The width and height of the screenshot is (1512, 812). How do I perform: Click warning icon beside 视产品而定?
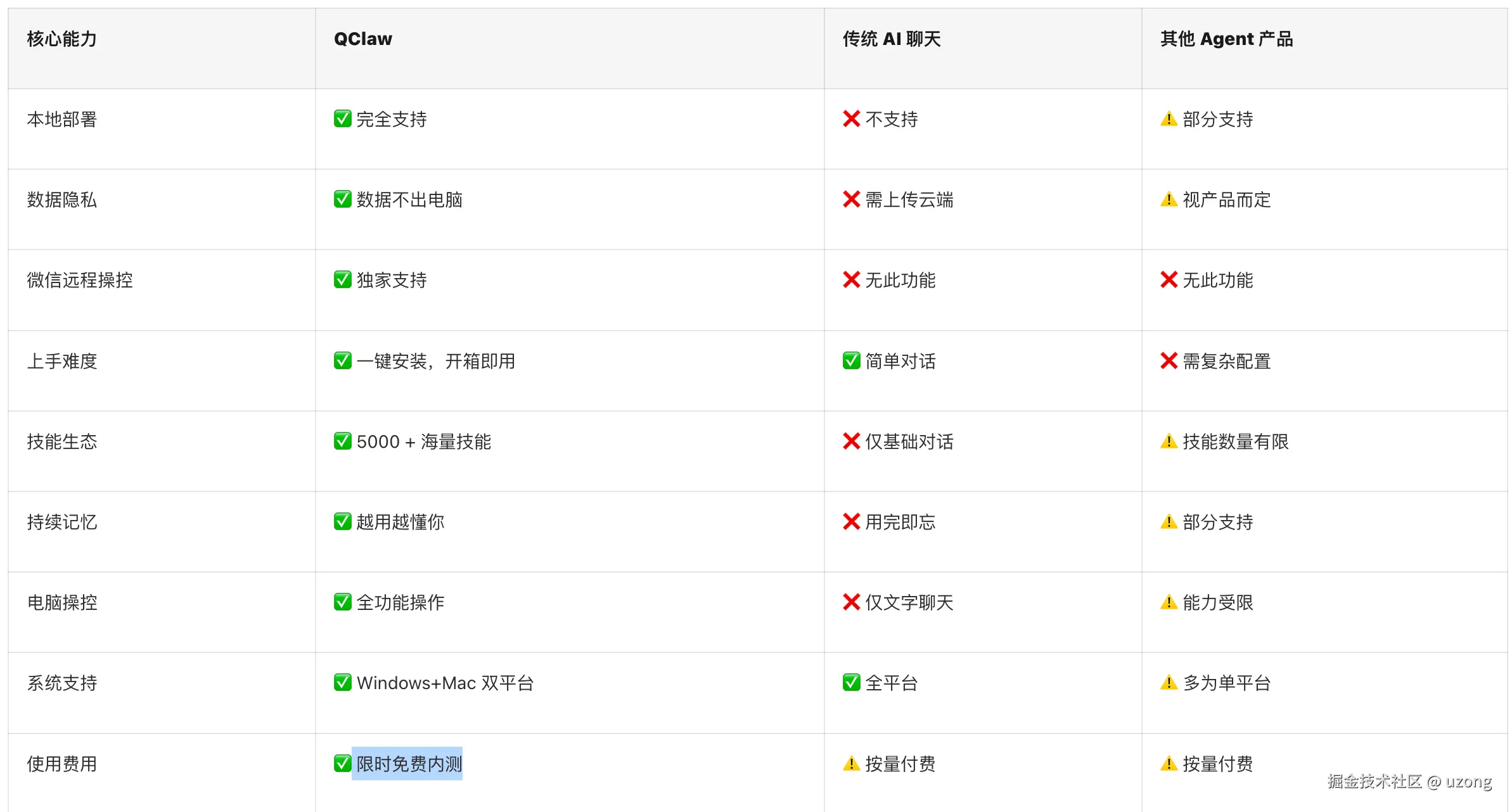[x=1169, y=200]
